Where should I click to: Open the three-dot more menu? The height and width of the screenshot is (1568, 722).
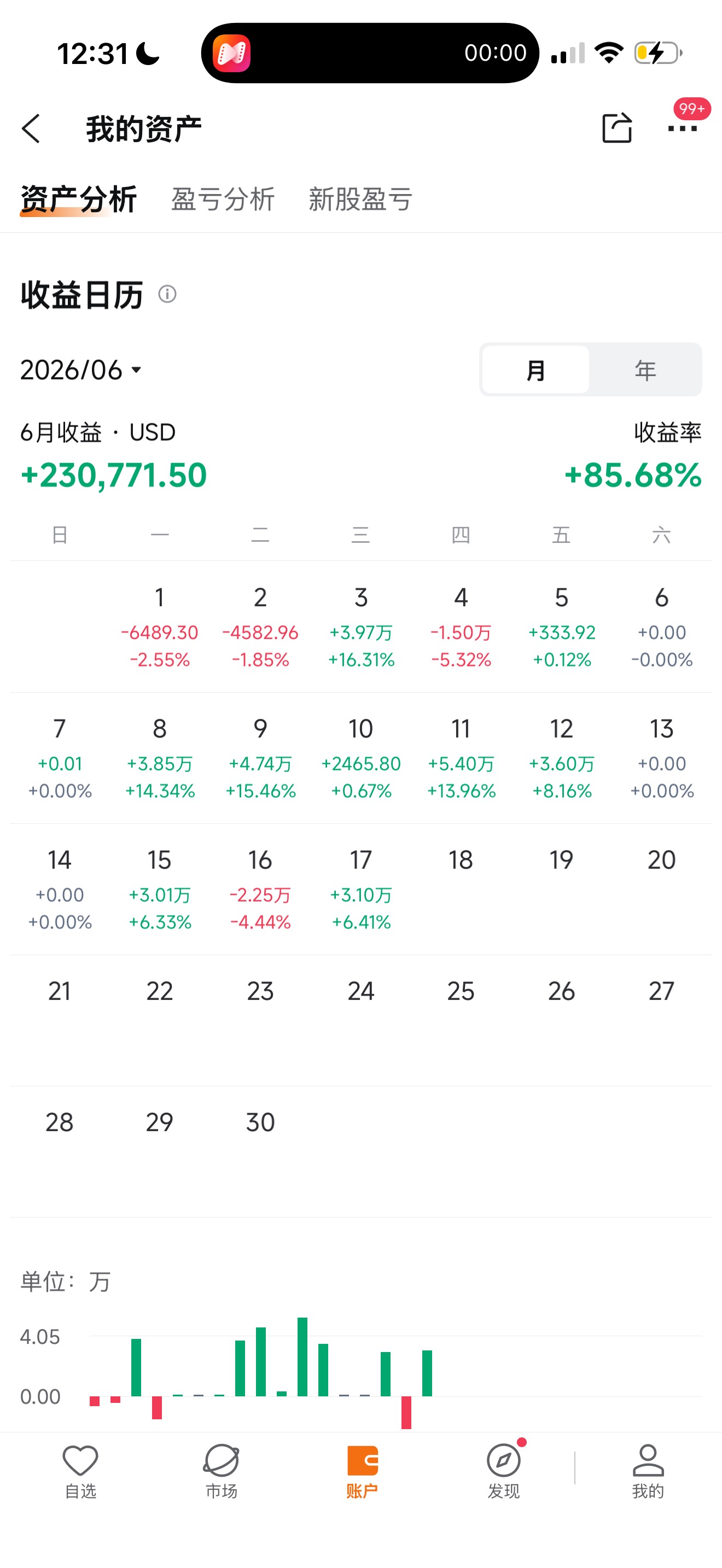682,128
